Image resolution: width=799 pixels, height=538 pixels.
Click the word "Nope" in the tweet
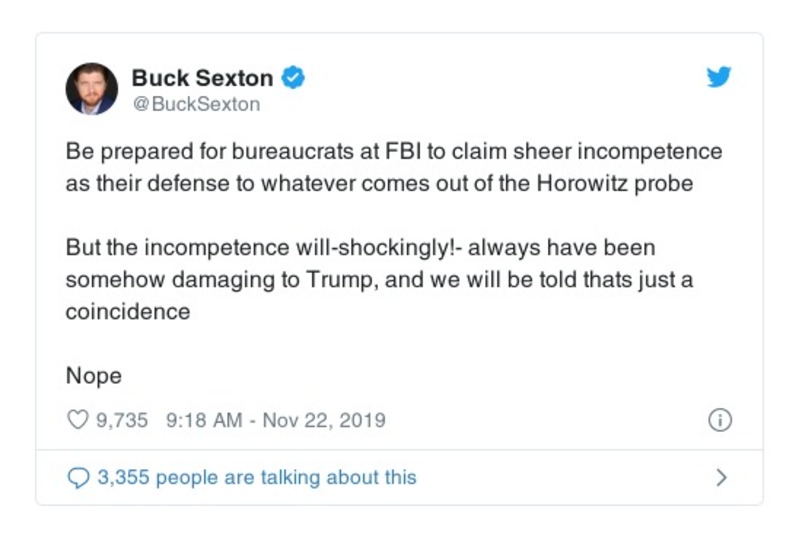pyautogui.click(x=93, y=376)
